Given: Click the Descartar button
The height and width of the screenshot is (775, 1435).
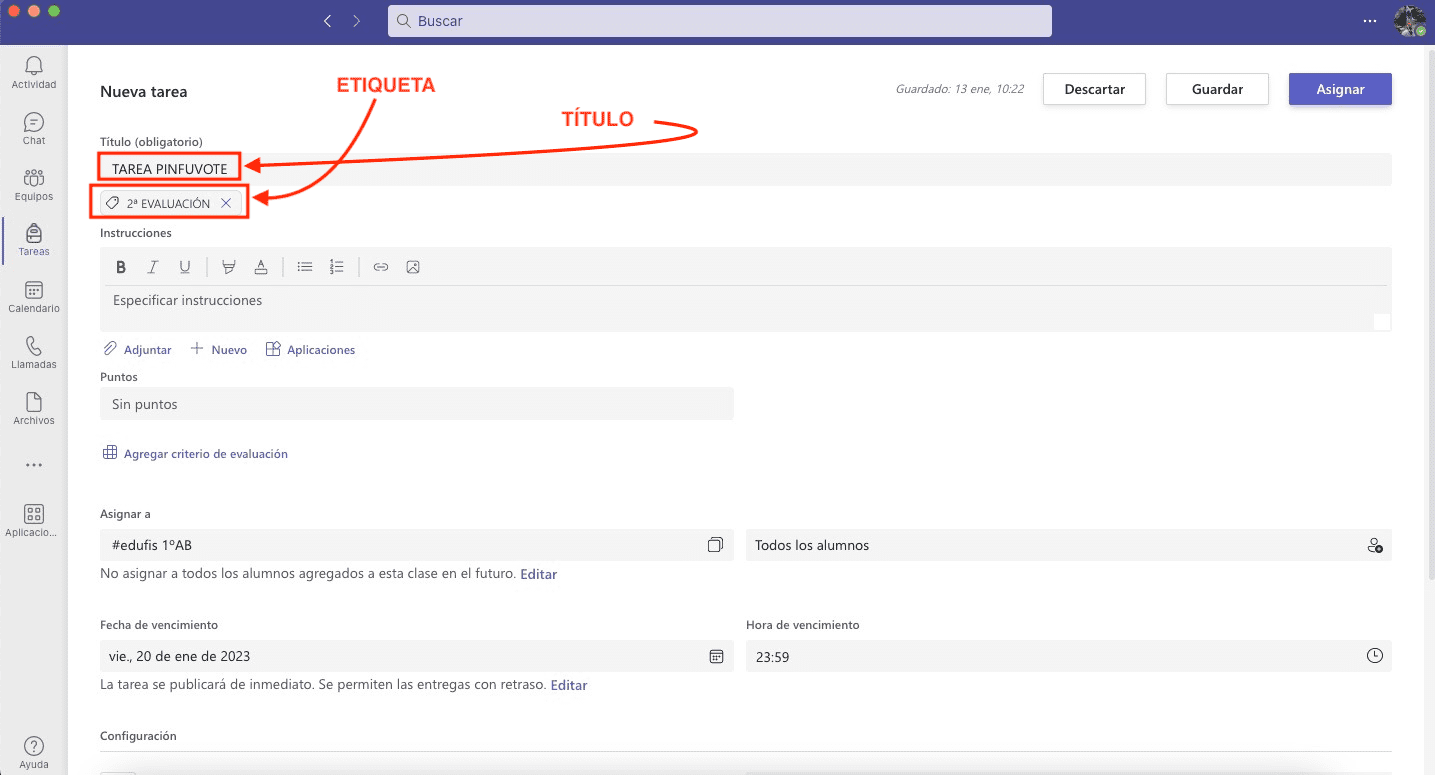Looking at the screenshot, I should (x=1094, y=89).
